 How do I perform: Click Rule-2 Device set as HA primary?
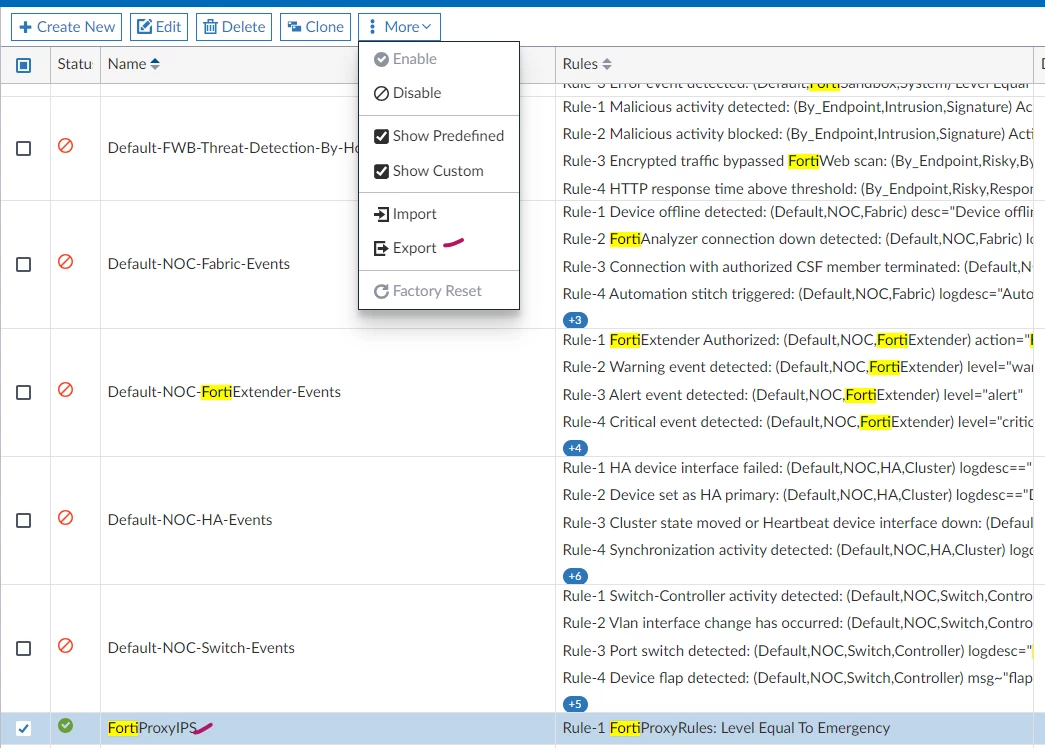tap(798, 495)
